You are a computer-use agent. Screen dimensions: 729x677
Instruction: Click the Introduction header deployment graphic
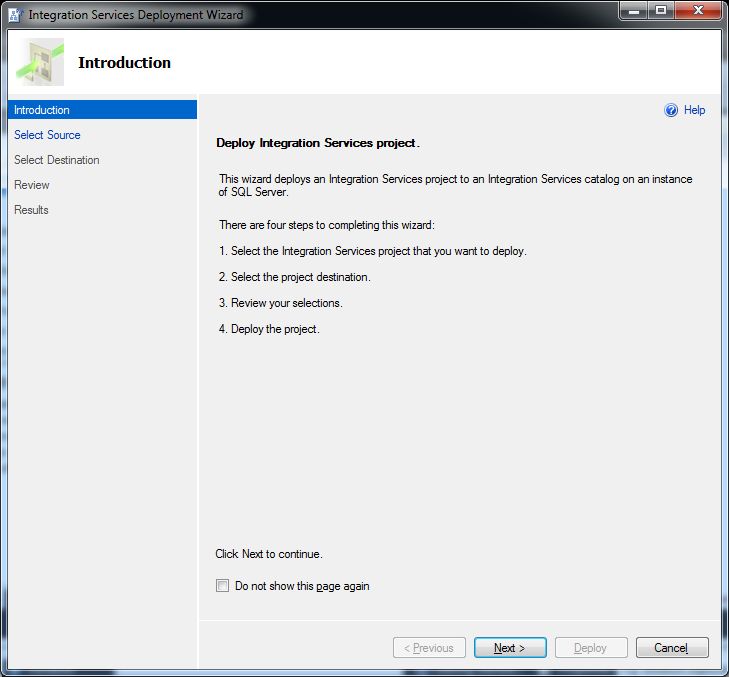coord(40,62)
